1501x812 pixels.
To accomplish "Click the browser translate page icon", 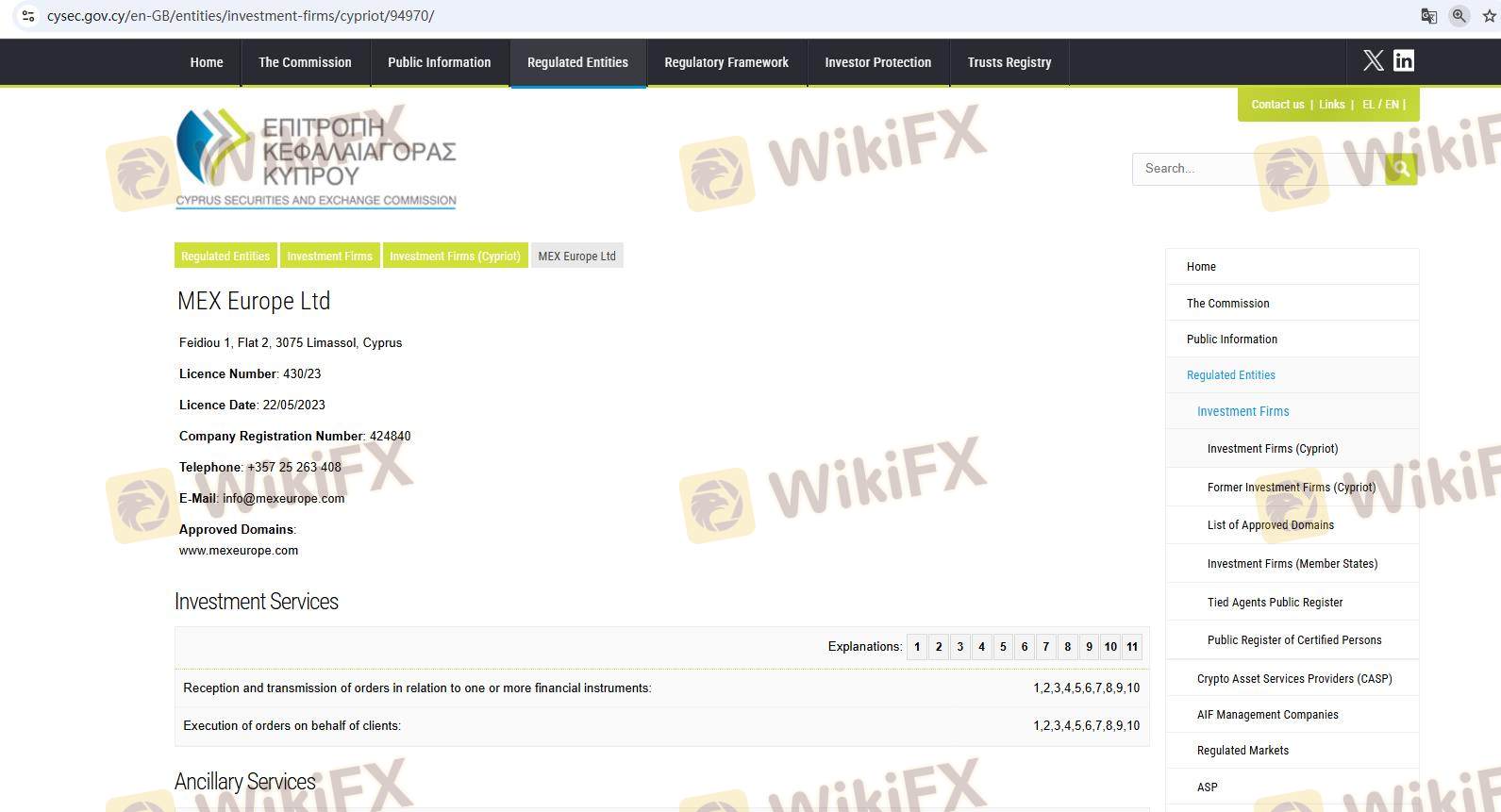I will (x=1429, y=16).
